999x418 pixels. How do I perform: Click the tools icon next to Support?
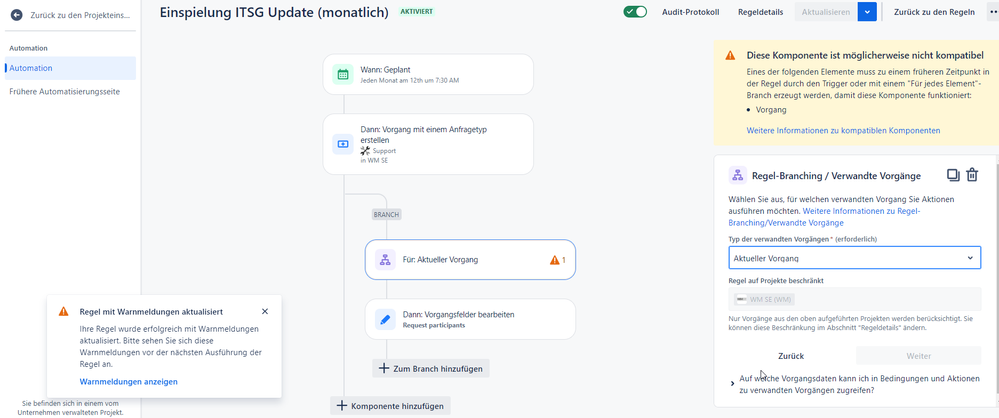(x=365, y=151)
